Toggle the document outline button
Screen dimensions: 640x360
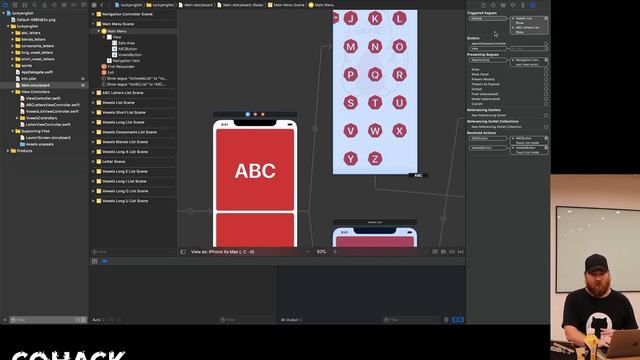point(183,252)
